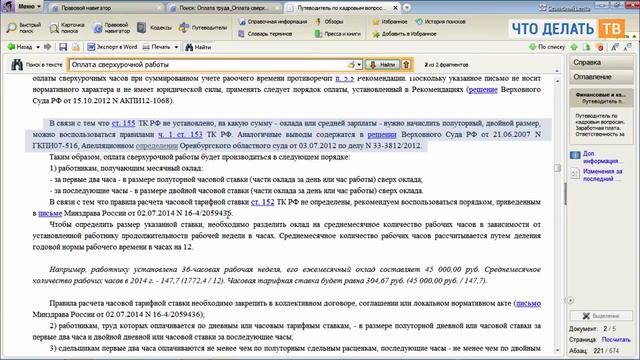Click the Поиск в тексте binoculars icon

point(17,64)
